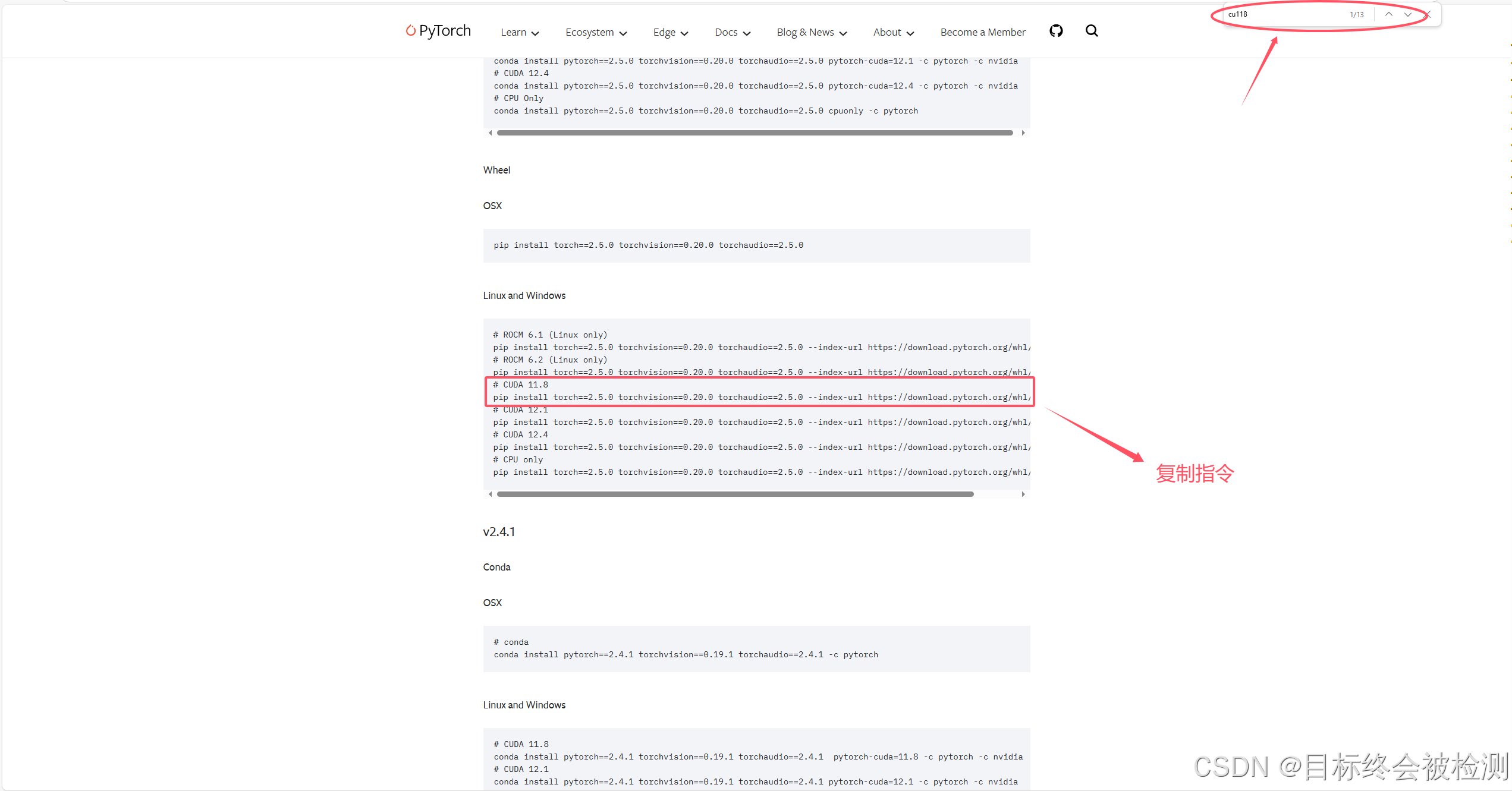
Task: Jump to the previous cu118 match
Action: pyautogui.click(x=1389, y=14)
